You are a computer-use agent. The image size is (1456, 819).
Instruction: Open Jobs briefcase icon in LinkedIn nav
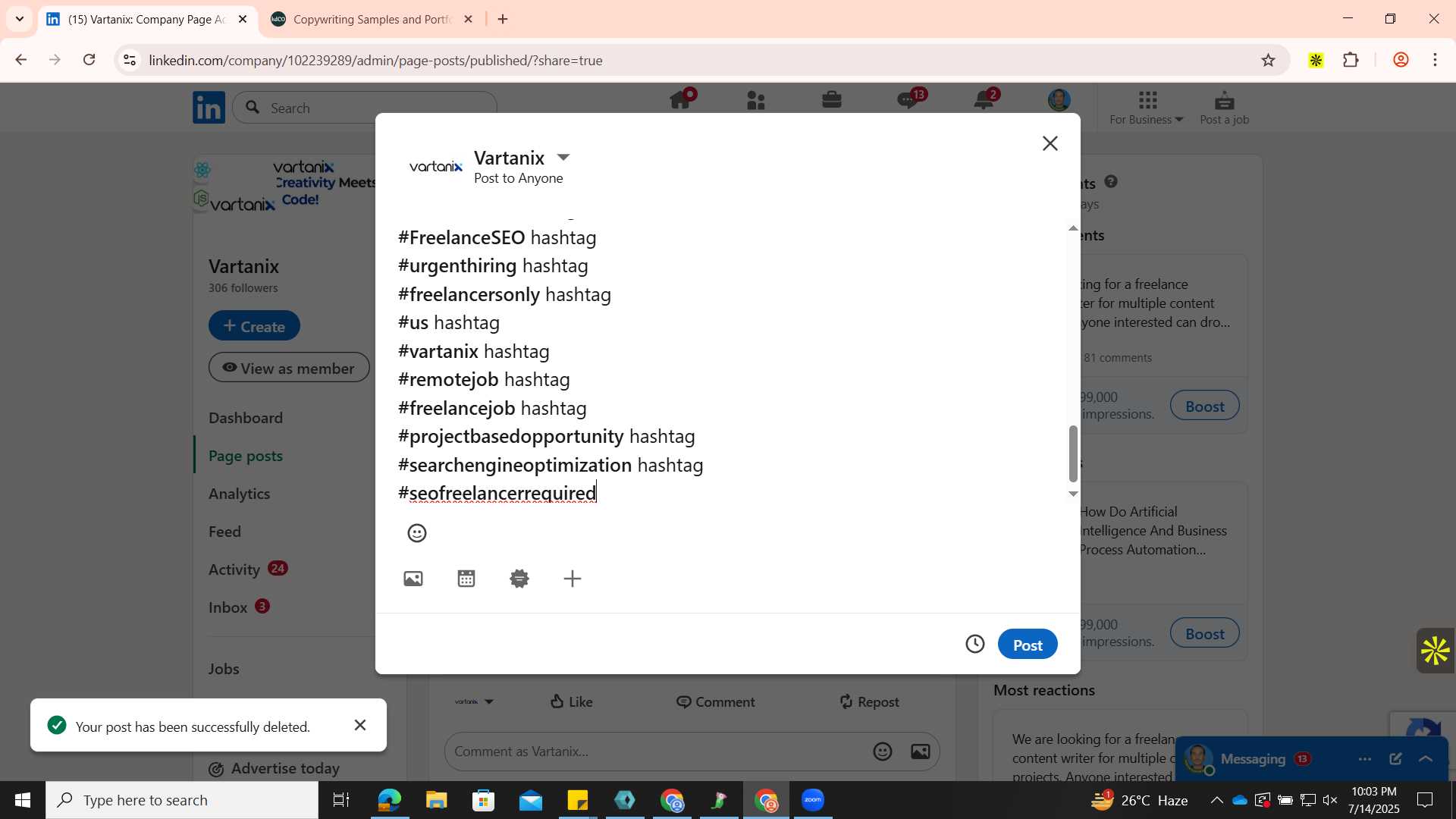point(832,100)
